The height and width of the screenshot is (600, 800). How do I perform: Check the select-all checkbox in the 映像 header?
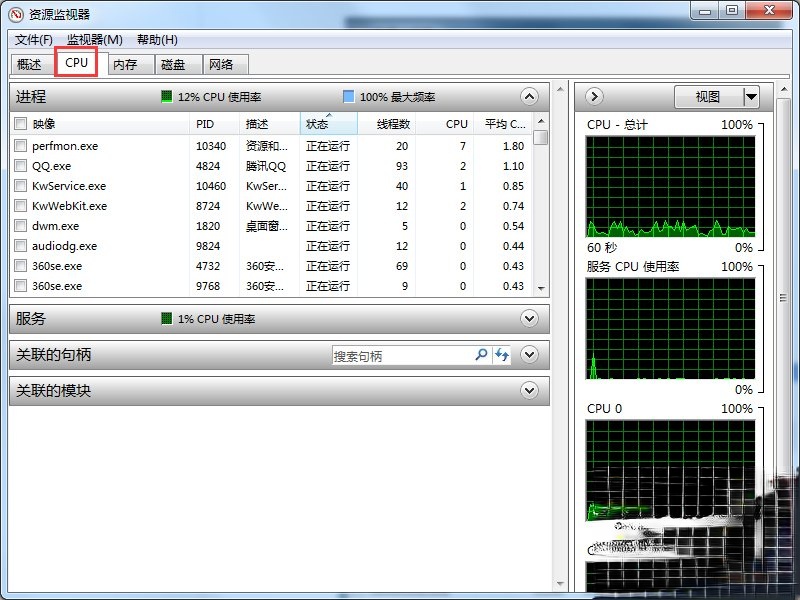click(21, 123)
